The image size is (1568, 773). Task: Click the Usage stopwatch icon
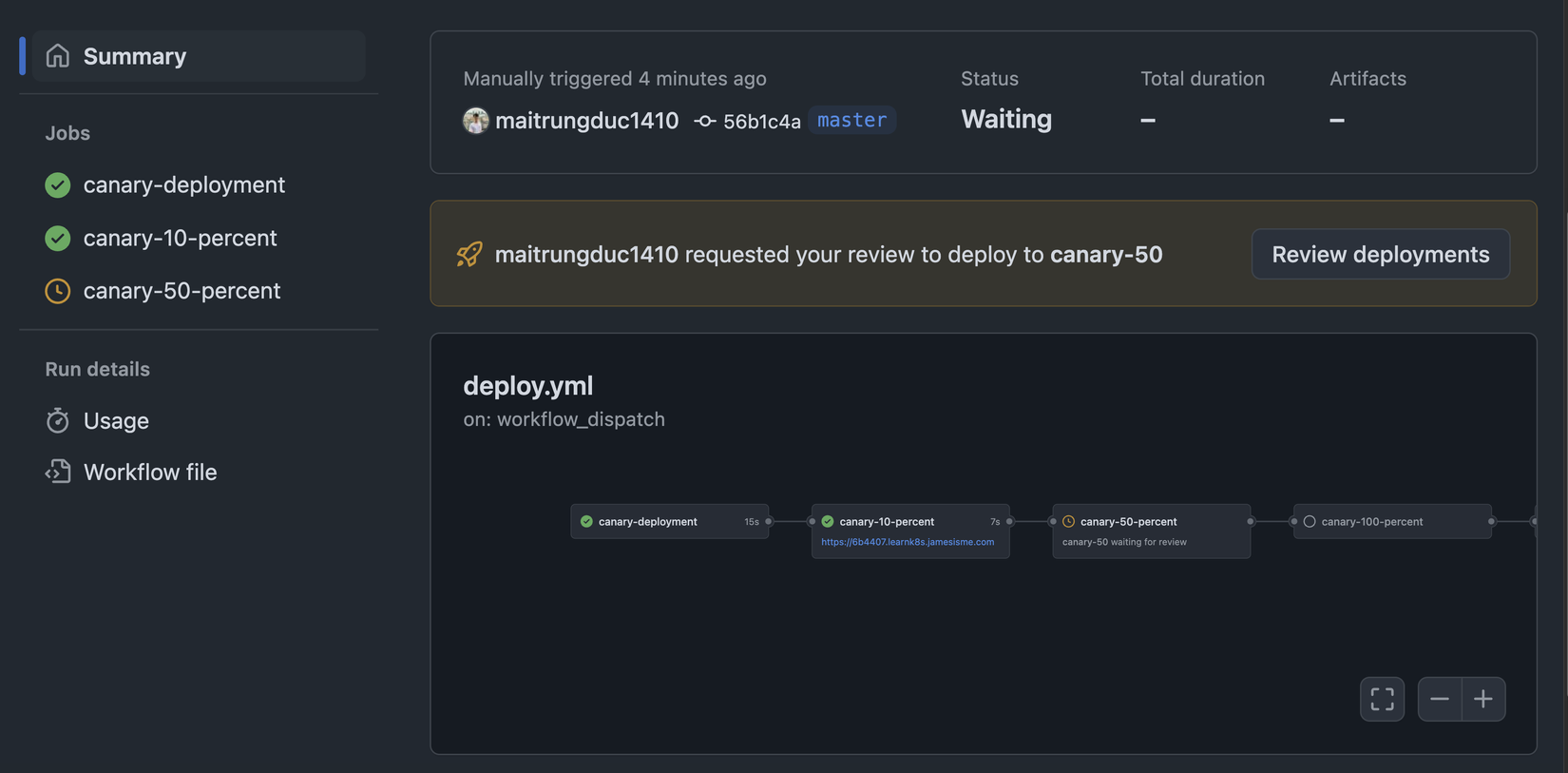pos(58,420)
